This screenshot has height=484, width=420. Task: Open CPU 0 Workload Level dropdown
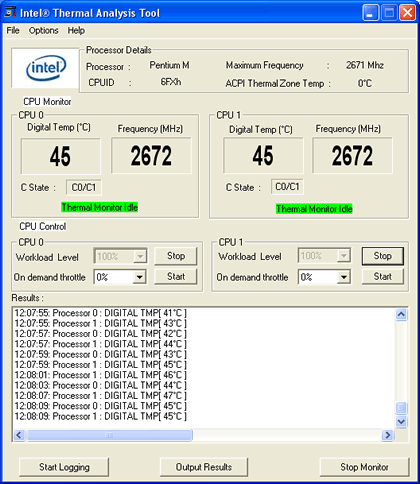point(140,256)
